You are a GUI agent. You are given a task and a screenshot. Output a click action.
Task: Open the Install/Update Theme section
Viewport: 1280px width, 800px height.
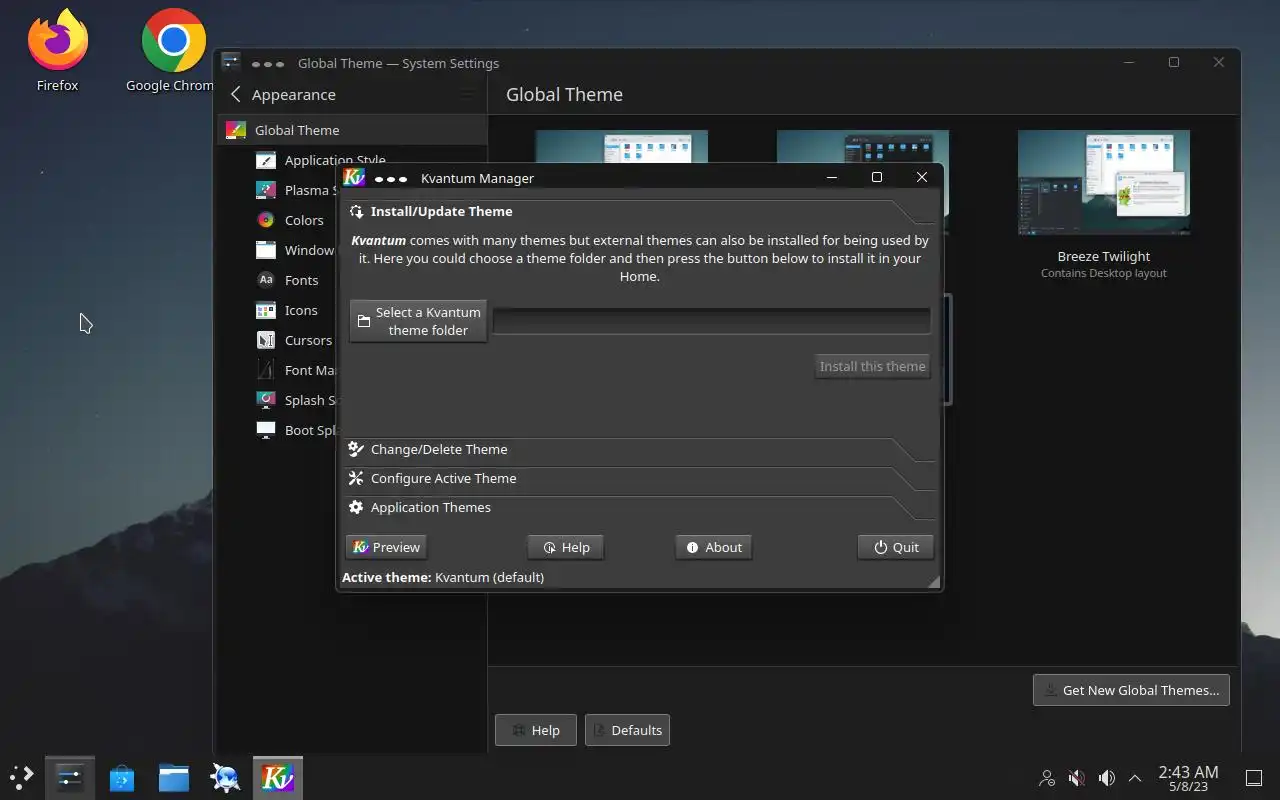coord(640,212)
